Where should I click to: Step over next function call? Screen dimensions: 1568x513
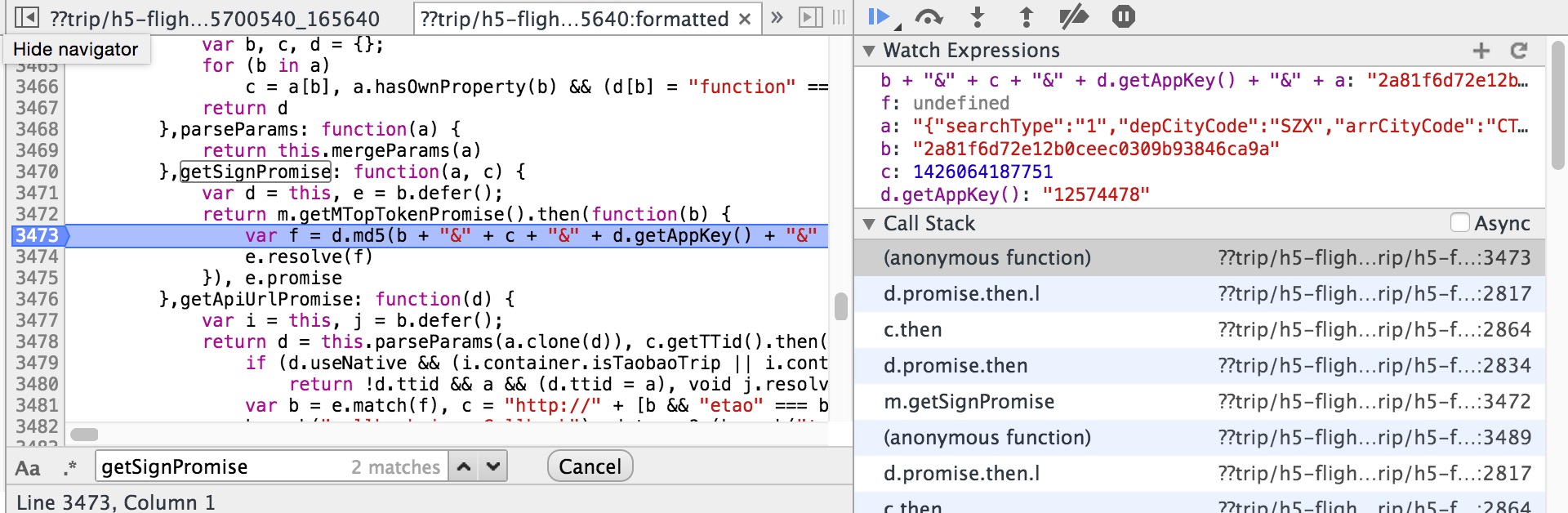(x=929, y=17)
